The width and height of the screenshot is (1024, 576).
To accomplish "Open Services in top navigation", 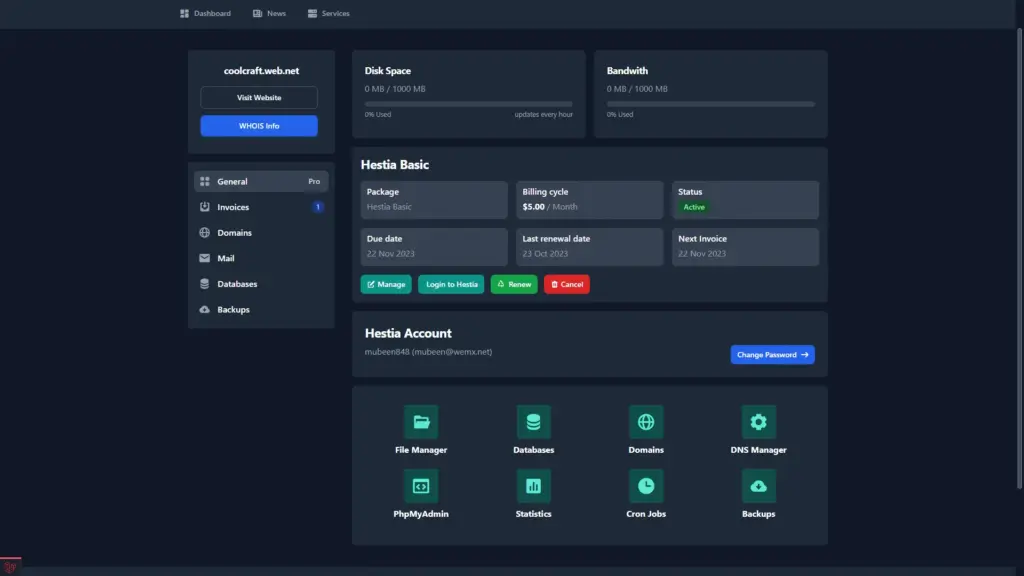I will [329, 14].
